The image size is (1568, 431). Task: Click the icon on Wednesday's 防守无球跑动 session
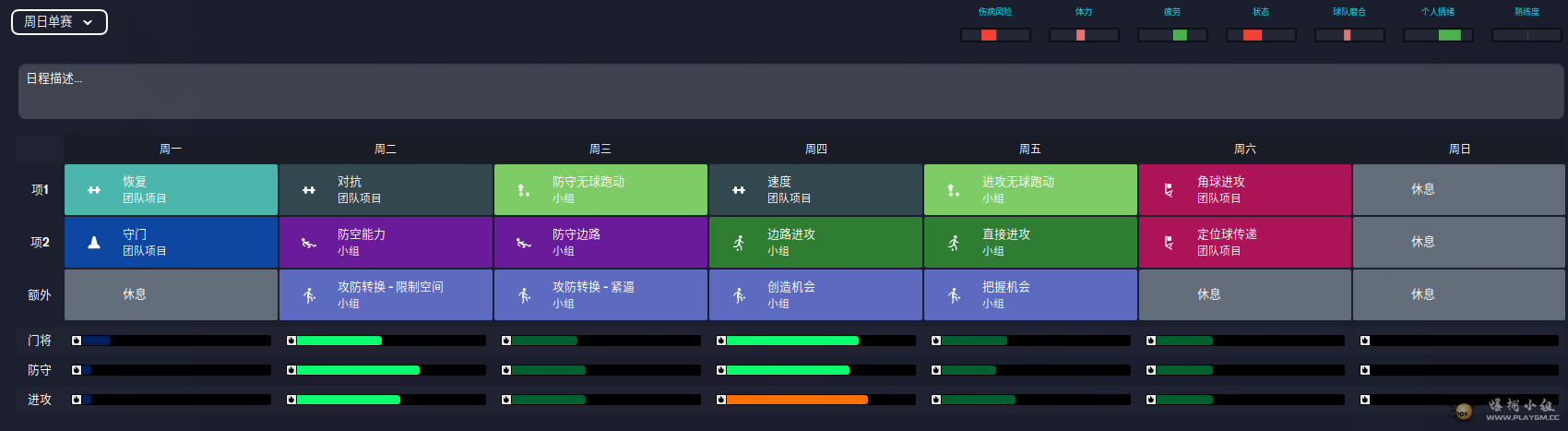(x=524, y=190)
